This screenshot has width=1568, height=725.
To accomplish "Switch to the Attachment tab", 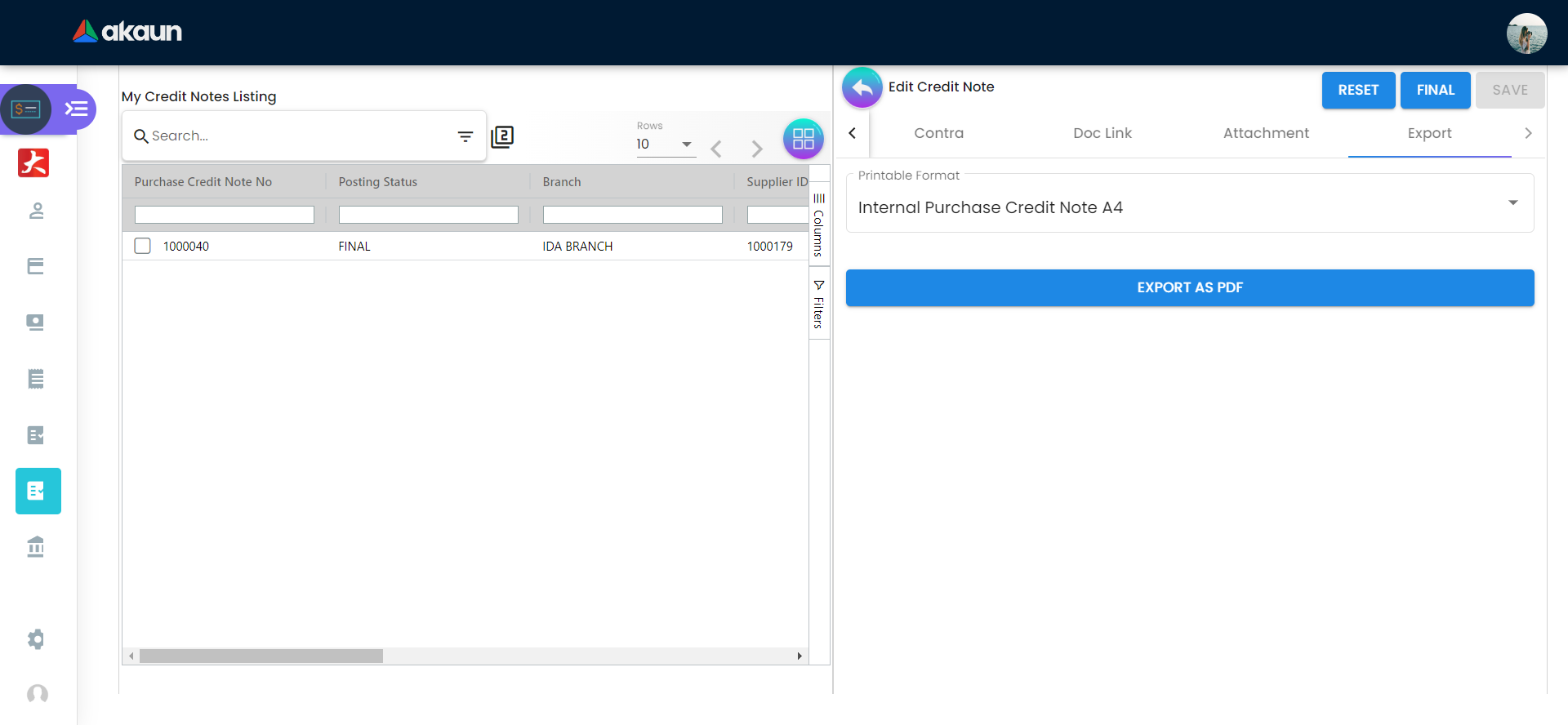I will coord(1265,133).
